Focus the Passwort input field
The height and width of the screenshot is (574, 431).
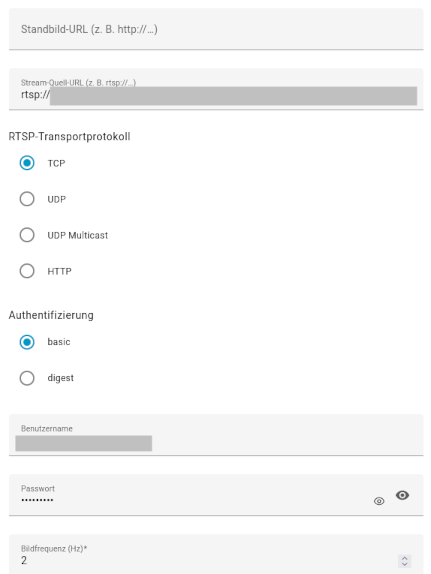point(216,495)
